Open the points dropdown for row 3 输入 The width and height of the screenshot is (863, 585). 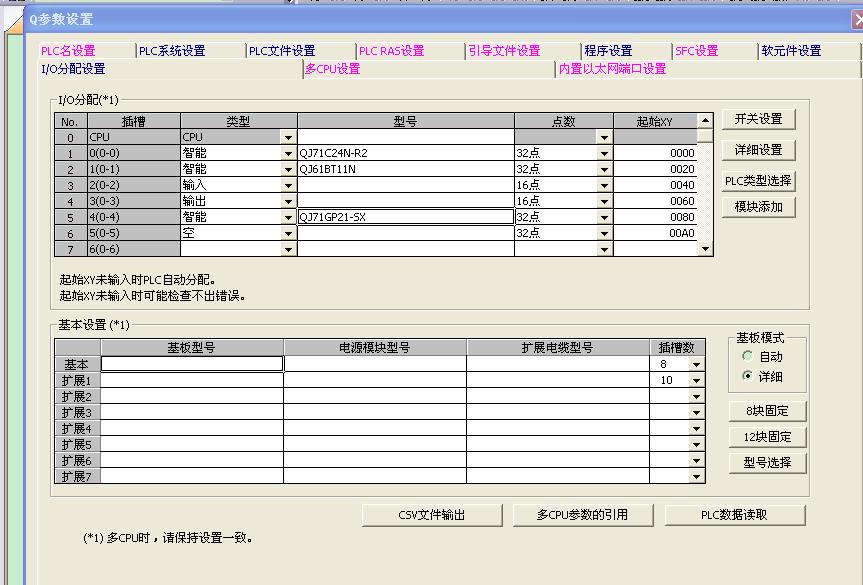(x=604, y=186)
